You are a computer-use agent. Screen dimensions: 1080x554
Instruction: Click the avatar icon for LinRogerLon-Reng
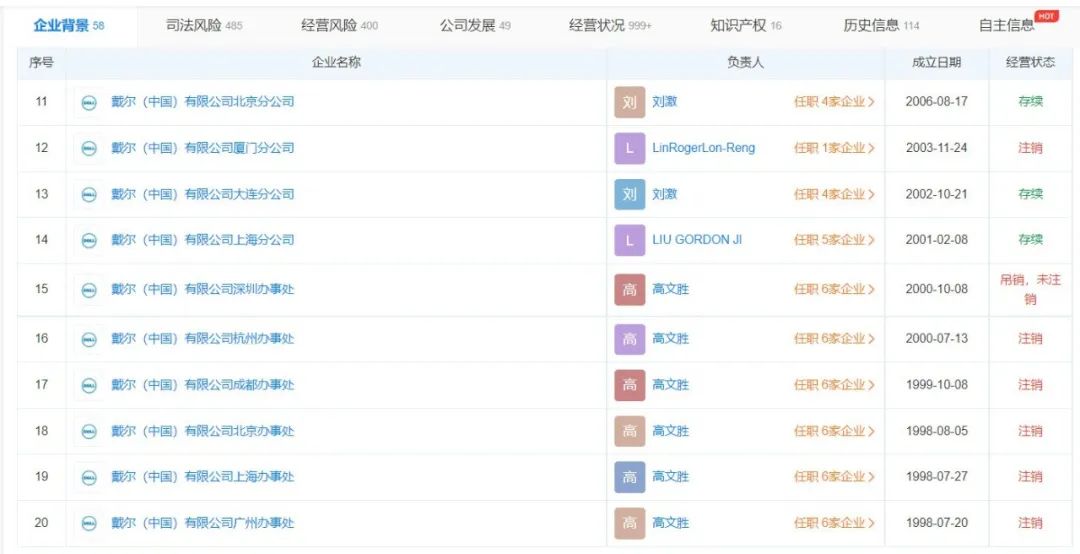[x=630, y=148]
